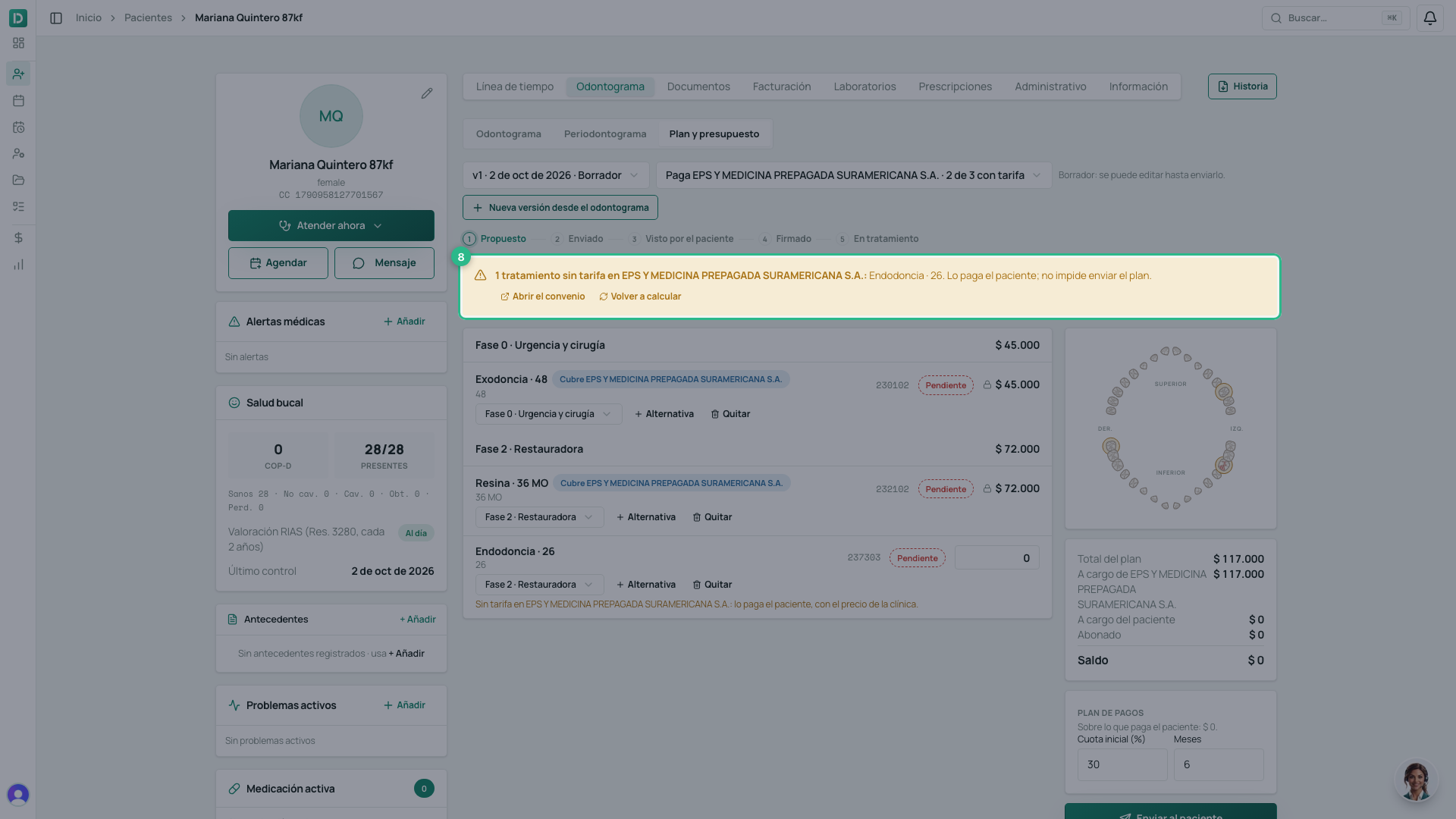Open the folder icon in sidebar
1456x819 pixels.
pyautogui.click(x=18, y=180)
